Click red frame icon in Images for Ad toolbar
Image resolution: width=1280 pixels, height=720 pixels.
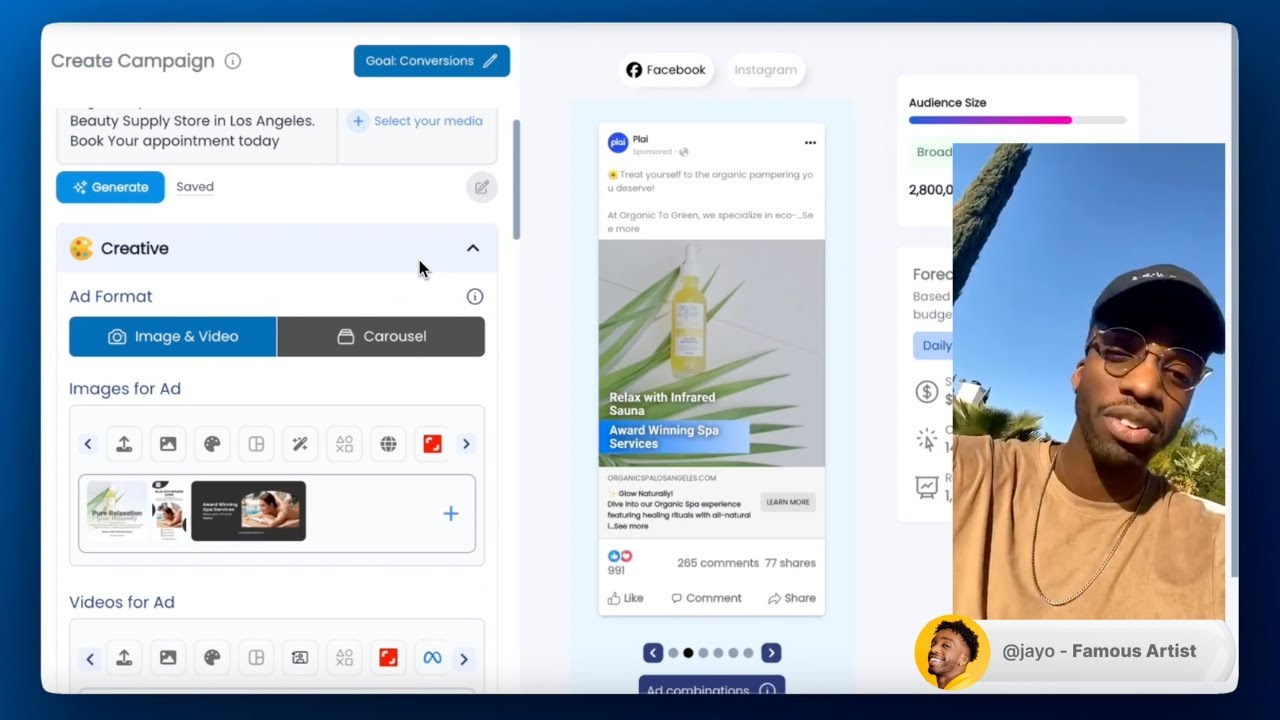[x=432, y=444]
